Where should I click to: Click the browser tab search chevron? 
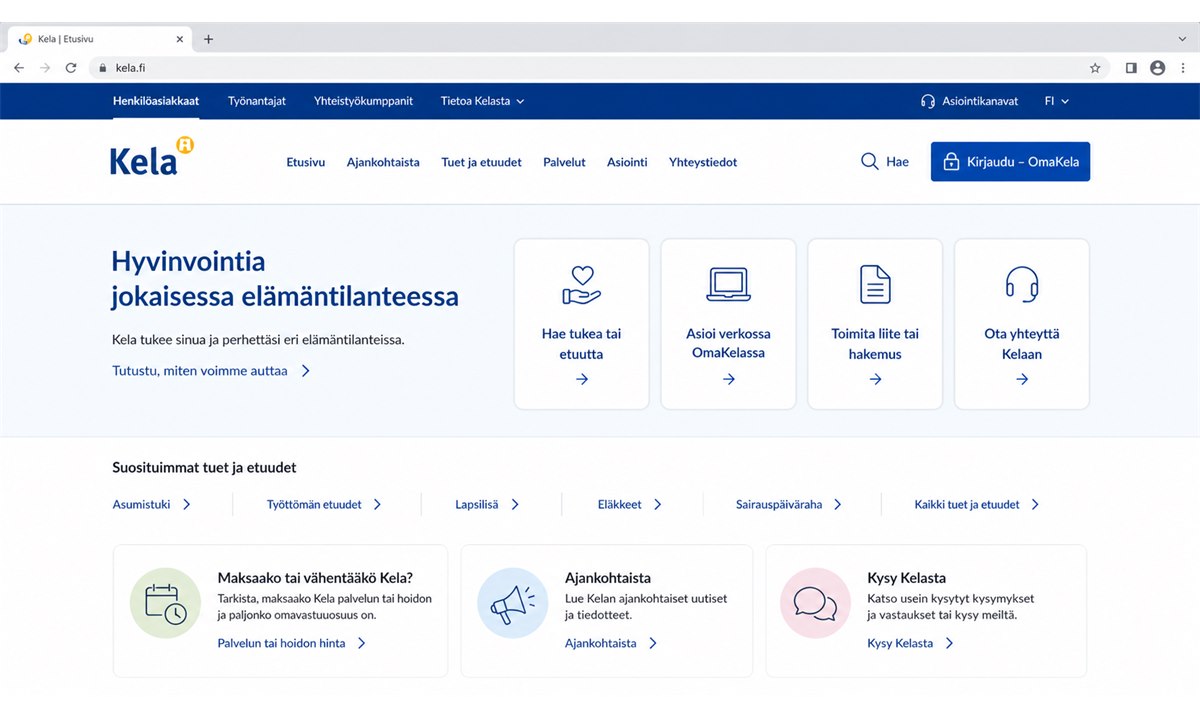(x=1182, y=39)
